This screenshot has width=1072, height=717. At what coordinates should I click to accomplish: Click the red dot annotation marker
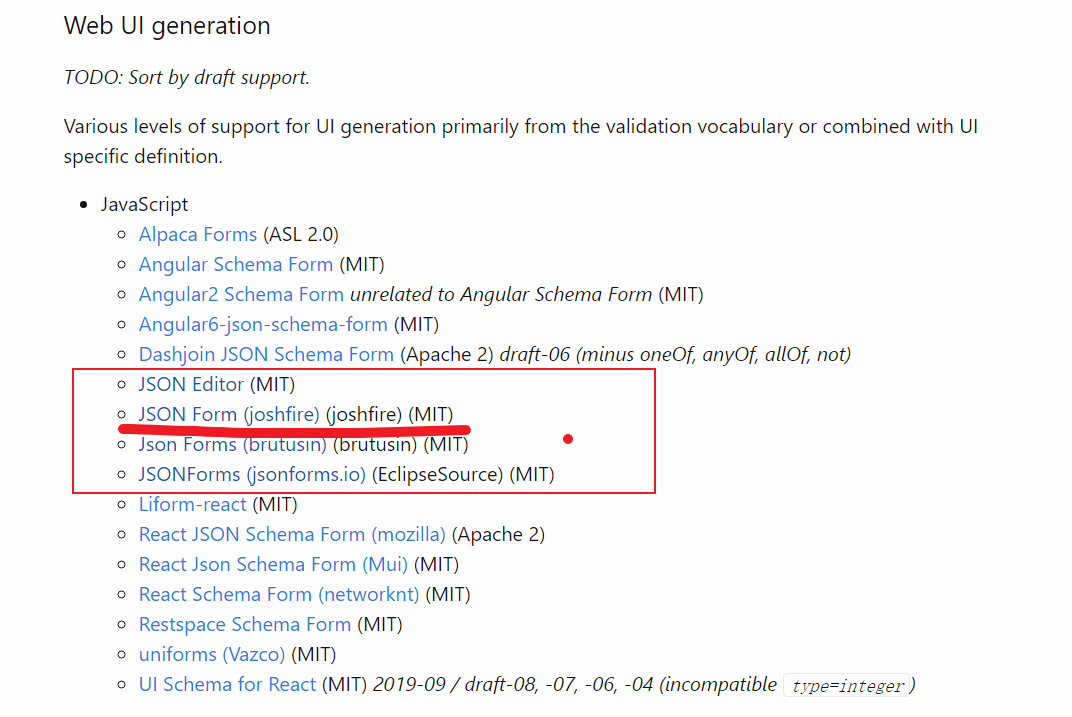coord(568,439)
